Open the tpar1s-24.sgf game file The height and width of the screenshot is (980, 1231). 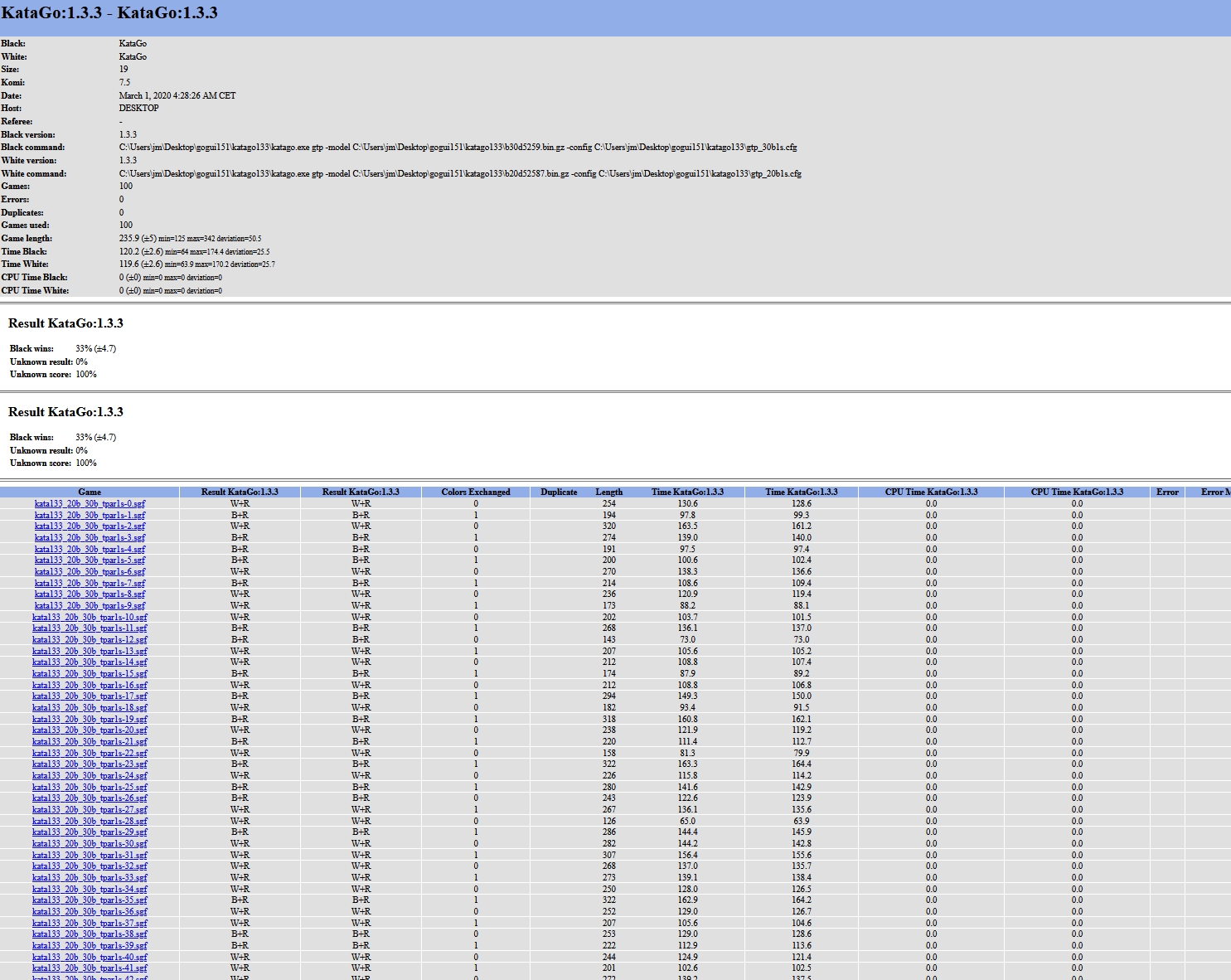(x=90, y=776)
